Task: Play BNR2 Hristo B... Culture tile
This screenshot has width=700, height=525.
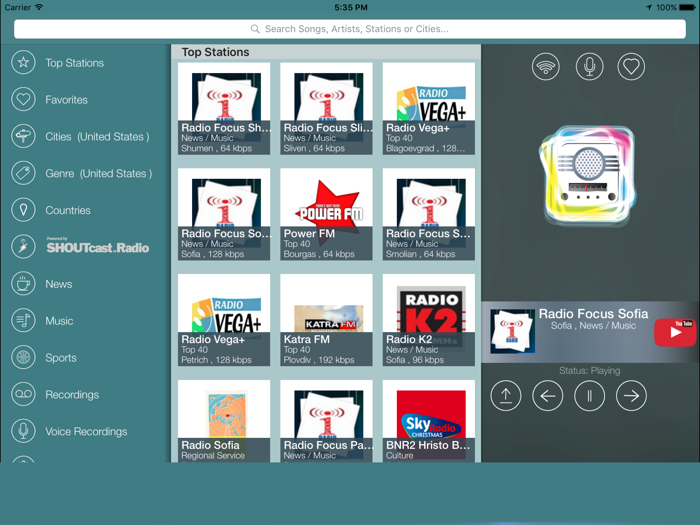Action: pos(429,421)
